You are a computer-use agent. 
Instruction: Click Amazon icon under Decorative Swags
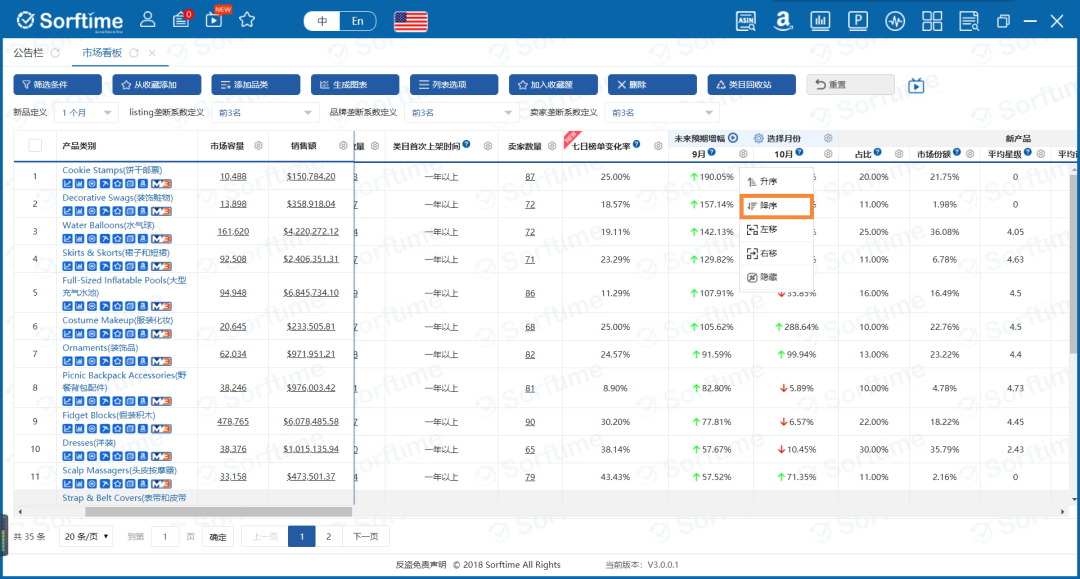[143, 211]
